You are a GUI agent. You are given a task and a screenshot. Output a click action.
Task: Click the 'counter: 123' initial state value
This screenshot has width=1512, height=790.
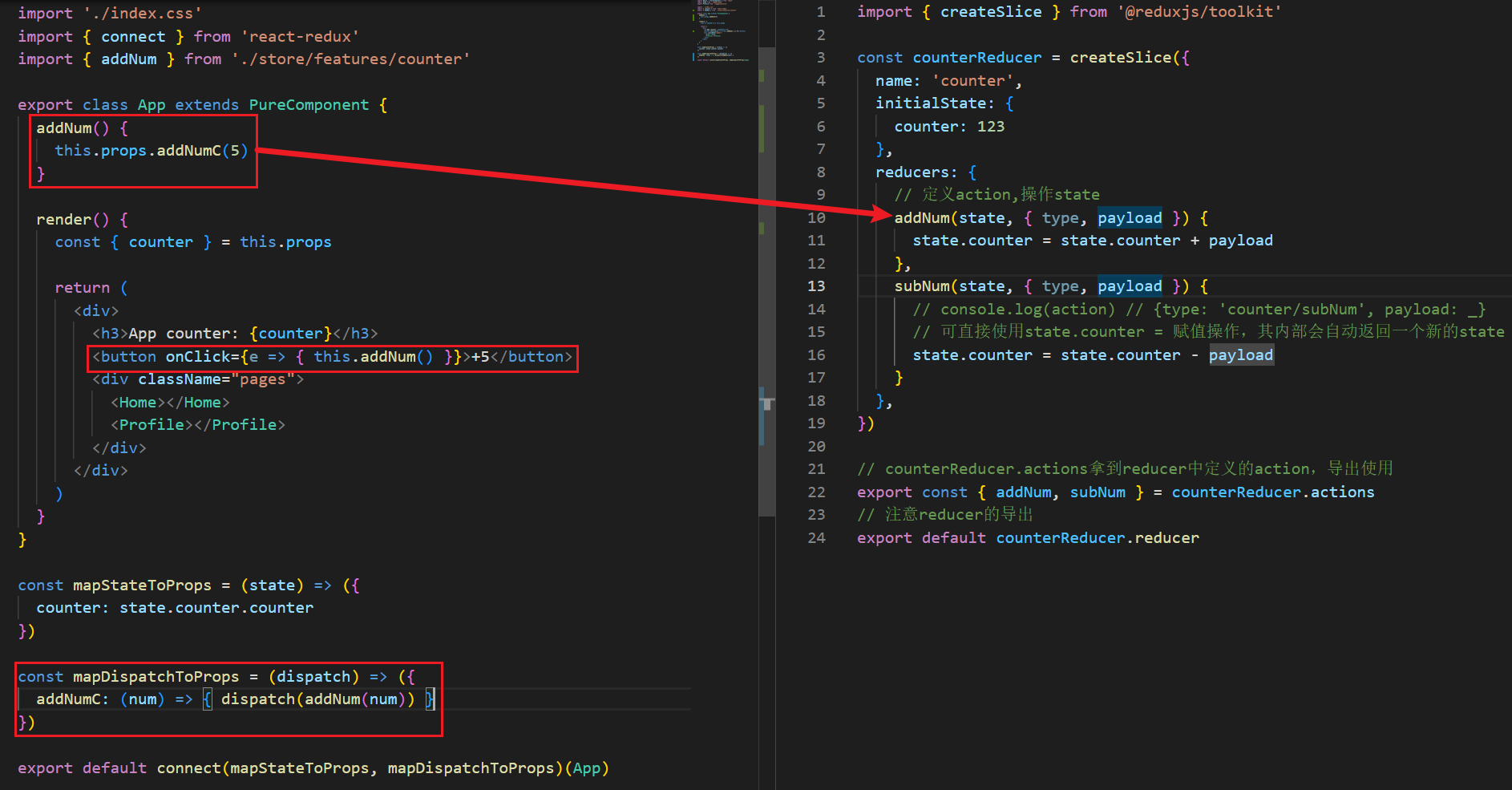point(949,127)
